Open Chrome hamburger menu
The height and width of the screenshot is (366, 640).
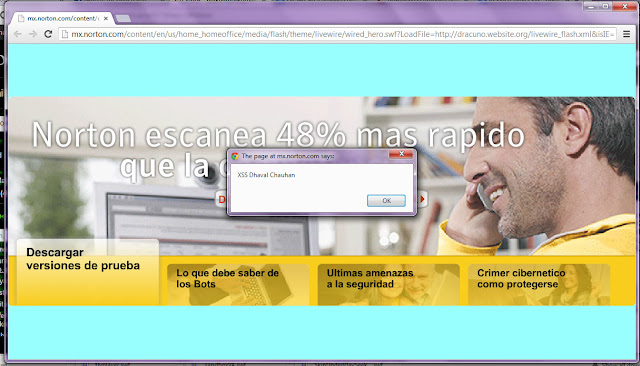pos(627,34)
